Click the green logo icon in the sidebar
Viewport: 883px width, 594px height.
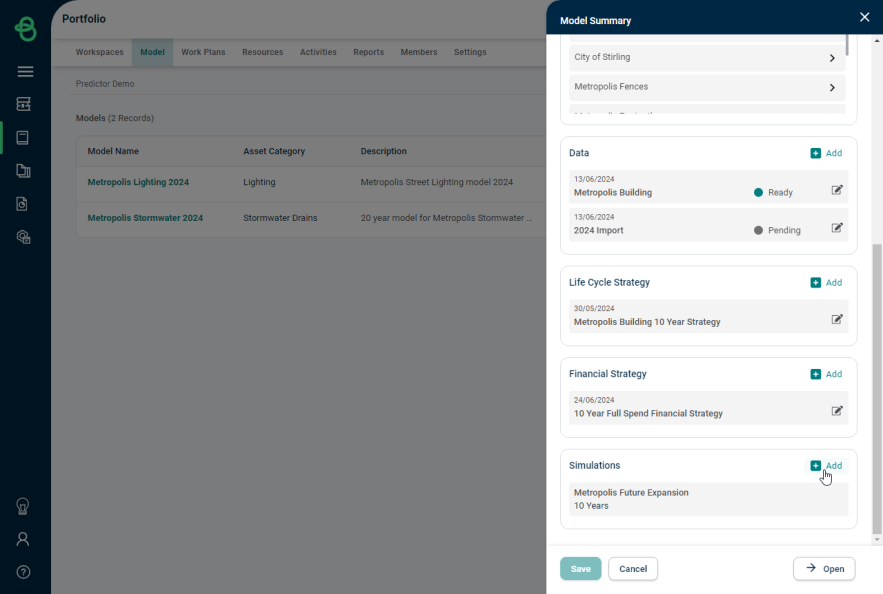pyautogui.click(x=25, y=29)
